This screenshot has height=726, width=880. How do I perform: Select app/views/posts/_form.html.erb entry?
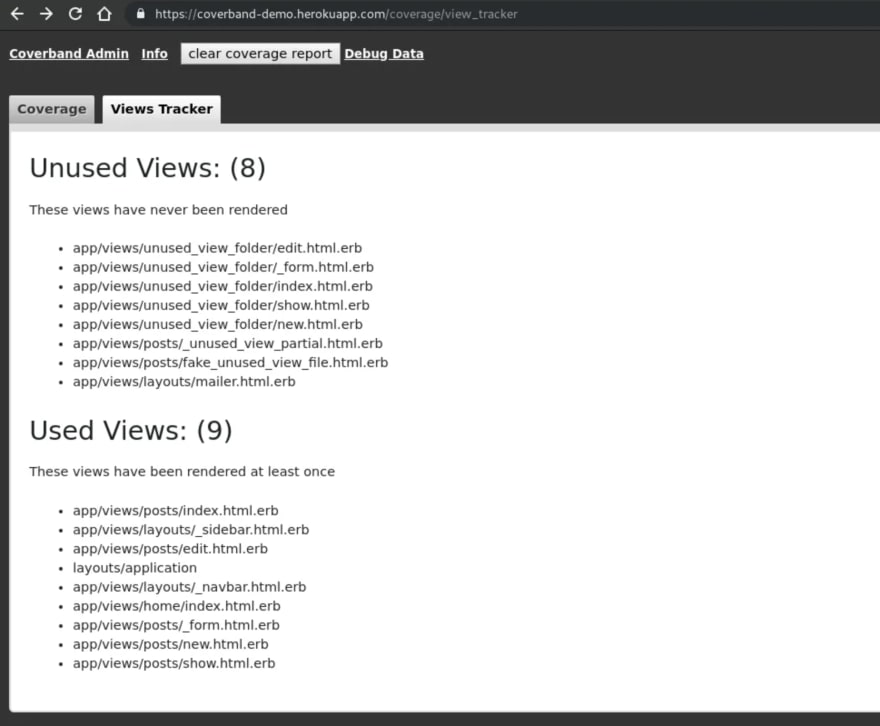pyautogui.click(x=176, y=625)
